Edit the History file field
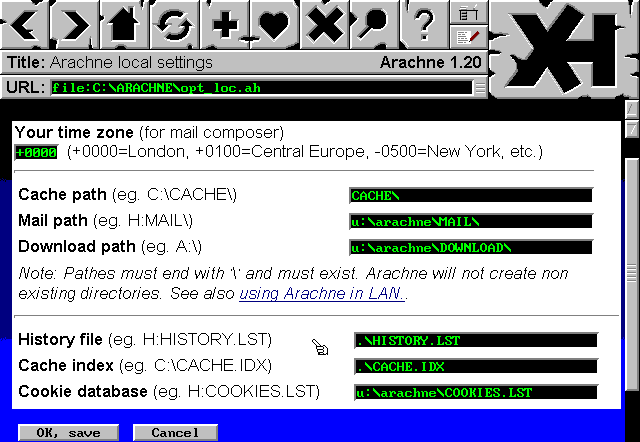 click(x=476, y=340)
